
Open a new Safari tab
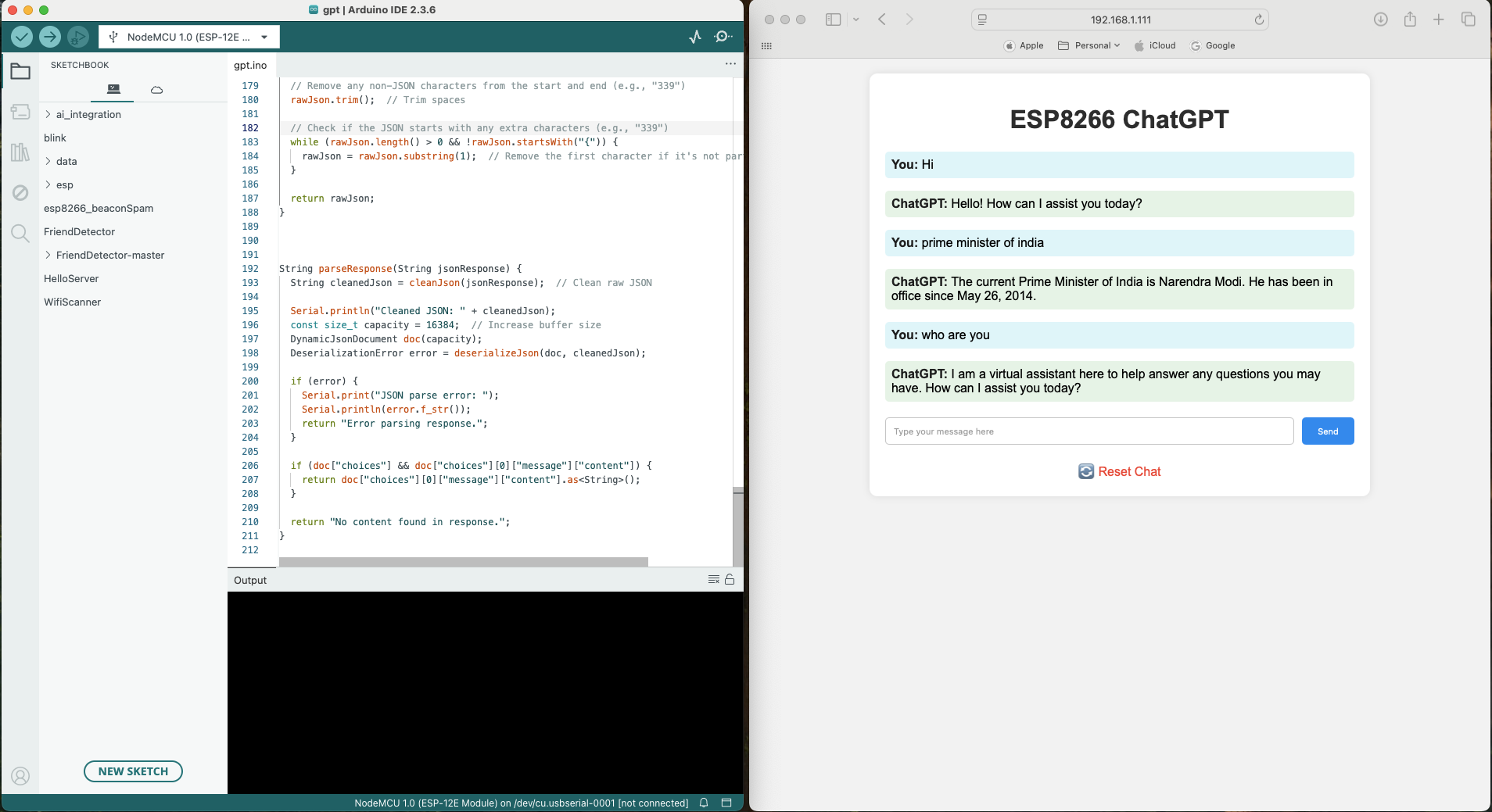[x=1439, y=20]
